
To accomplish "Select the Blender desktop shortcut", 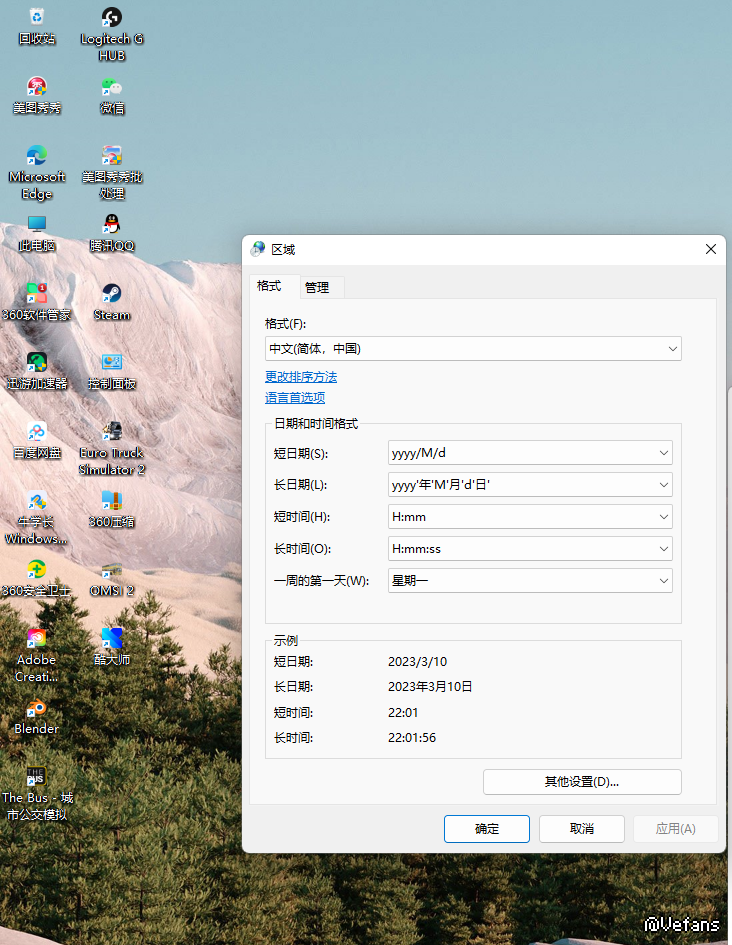I will [x=37, y=709].
